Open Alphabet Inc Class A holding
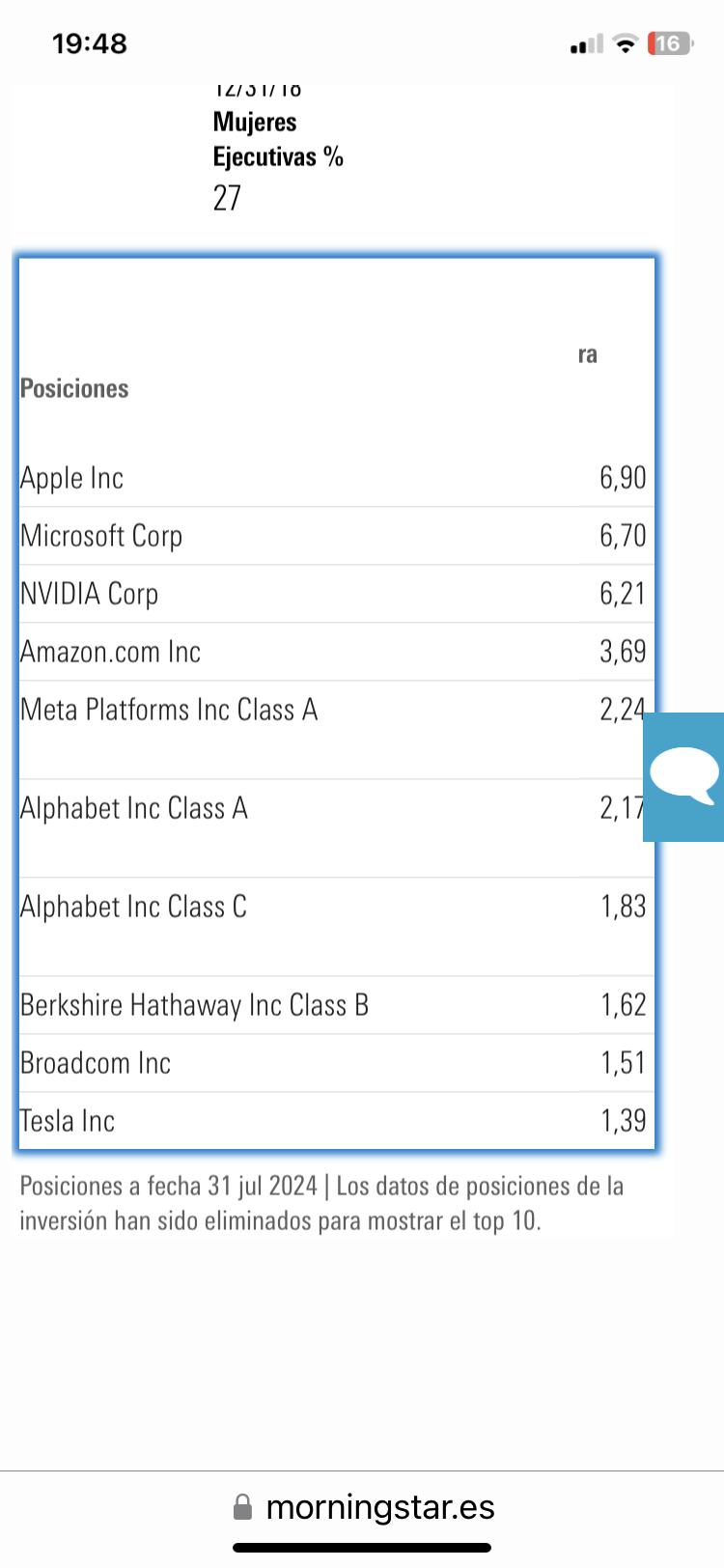Viewport: 724px width, 1568px height. tap(134, 808)
